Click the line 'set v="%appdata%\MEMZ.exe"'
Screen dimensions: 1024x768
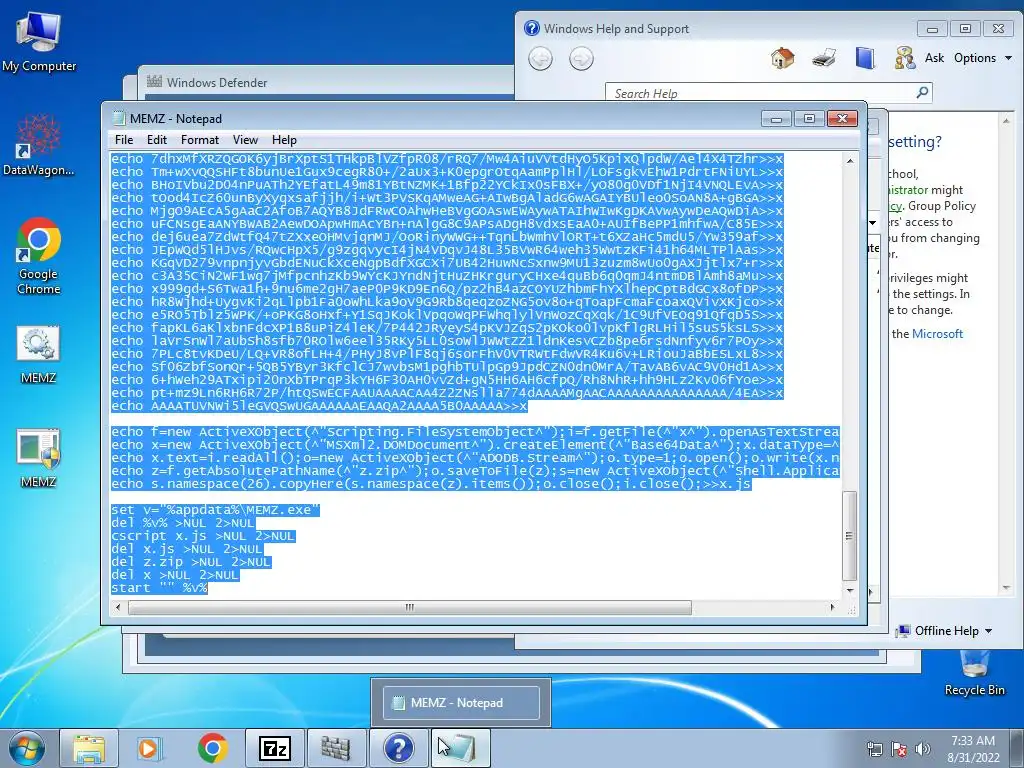(x=216, y=510)
